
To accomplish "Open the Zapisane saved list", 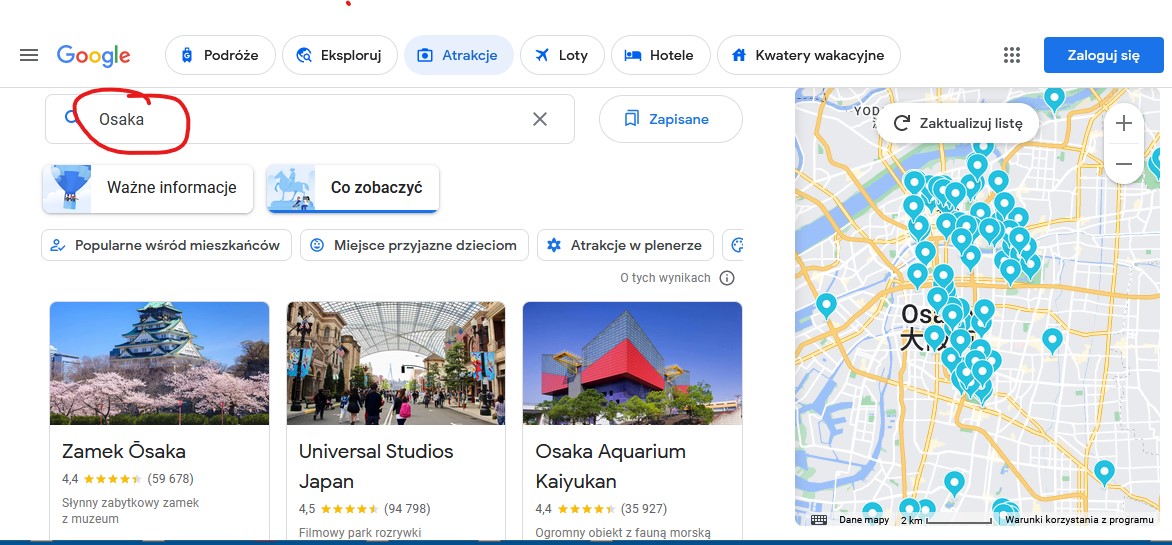I will coord(670,119).
